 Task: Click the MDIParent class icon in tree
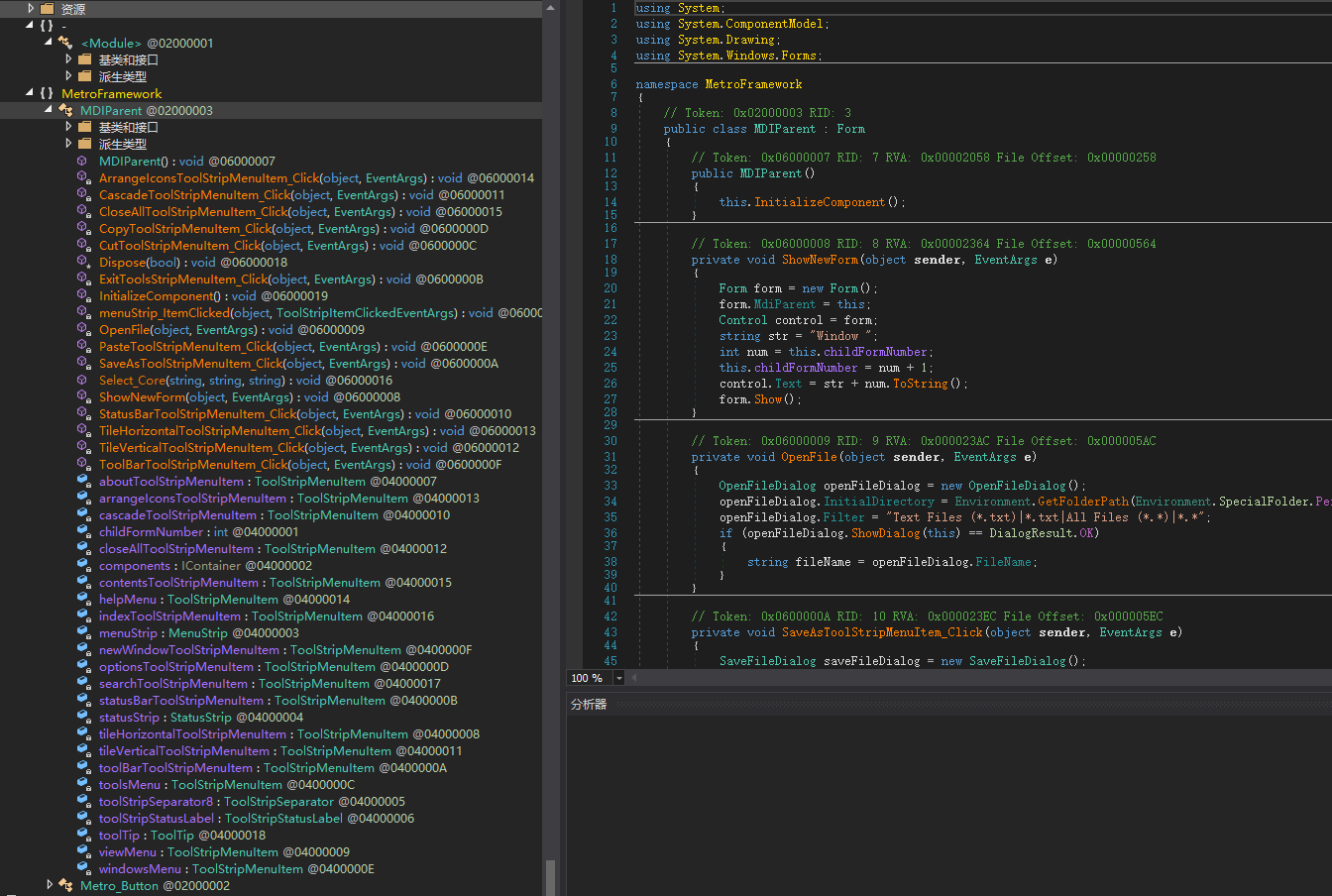click(66, 110)
